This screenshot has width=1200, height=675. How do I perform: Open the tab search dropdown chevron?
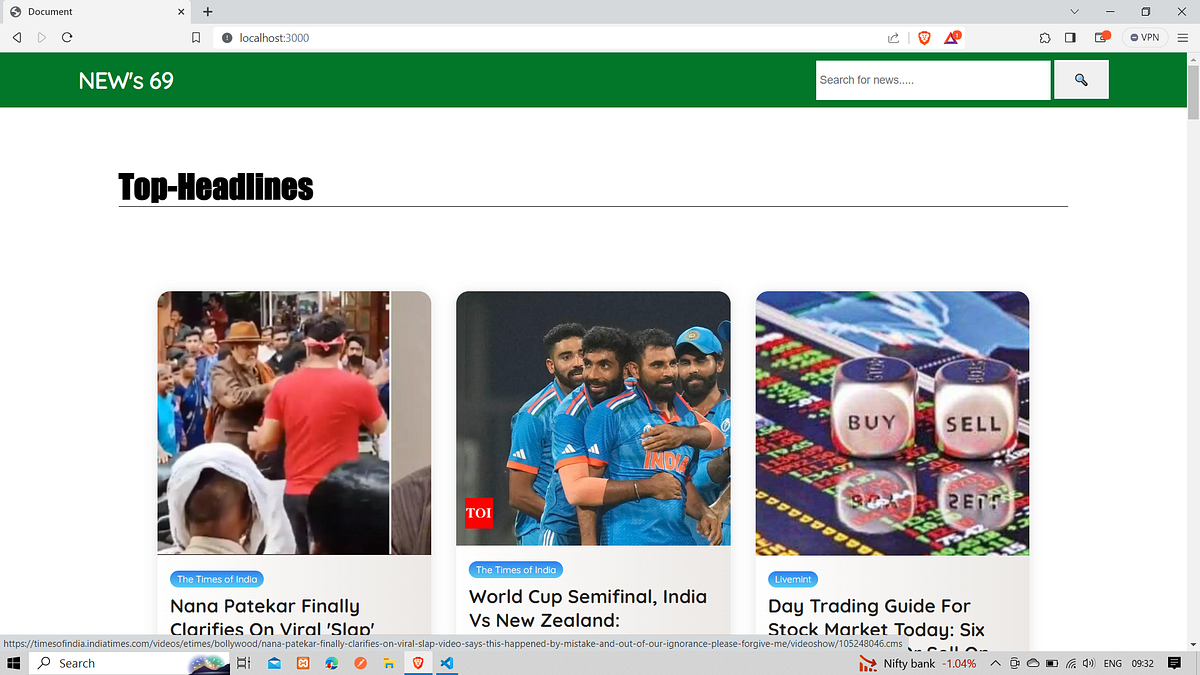tap(1074, 12)
